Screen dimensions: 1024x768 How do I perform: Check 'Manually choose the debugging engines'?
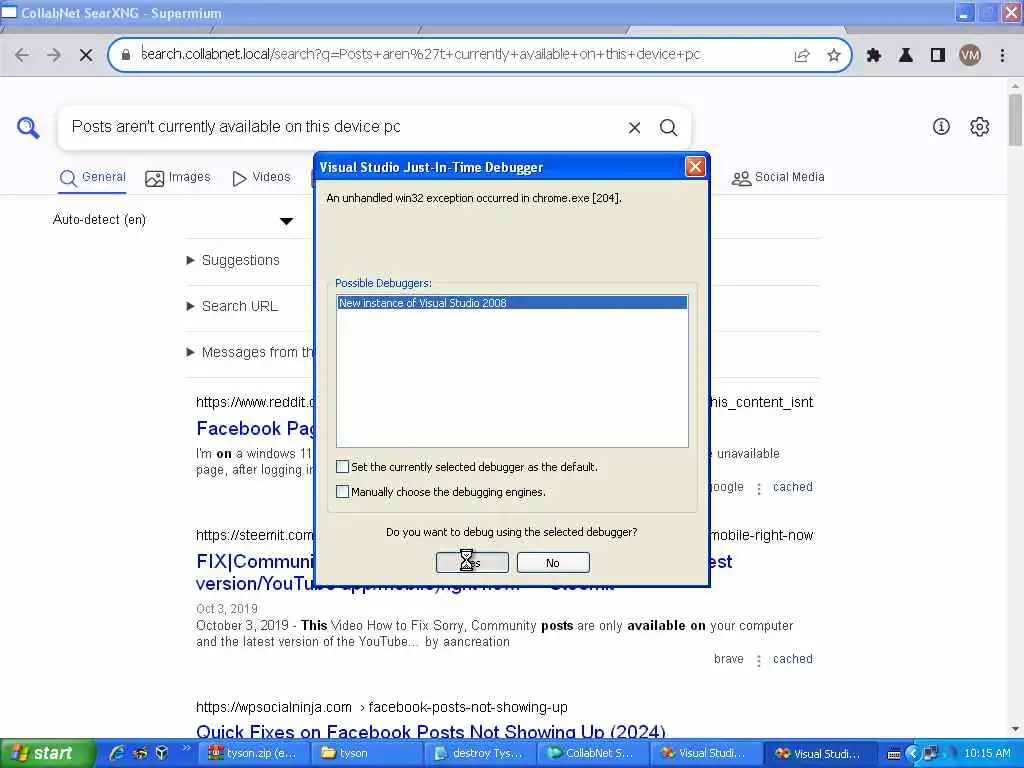point(342,491)
